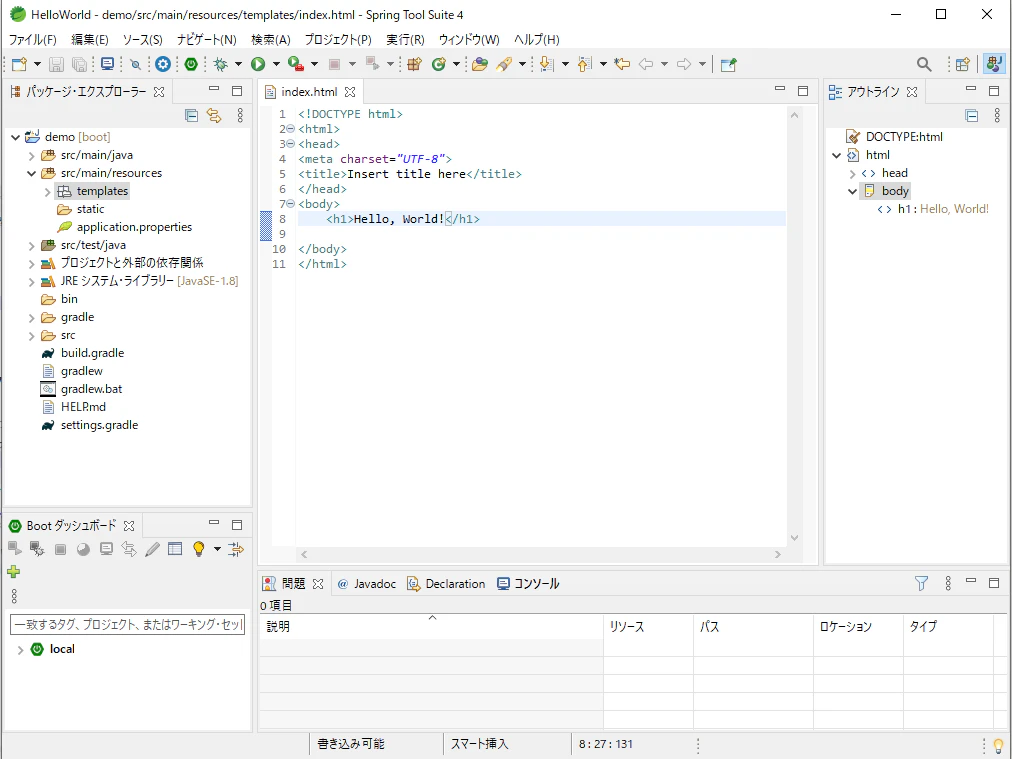The width and height of the screenshot is (1012, 759).
Task: Switch to the Javadoc tab
Action: 367,583
